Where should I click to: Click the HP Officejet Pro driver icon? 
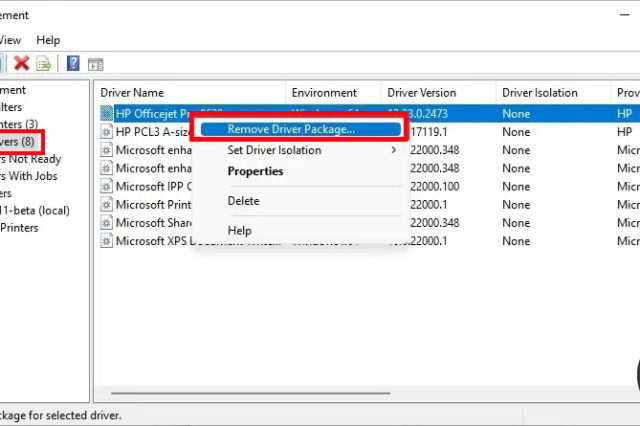[107, 113]
